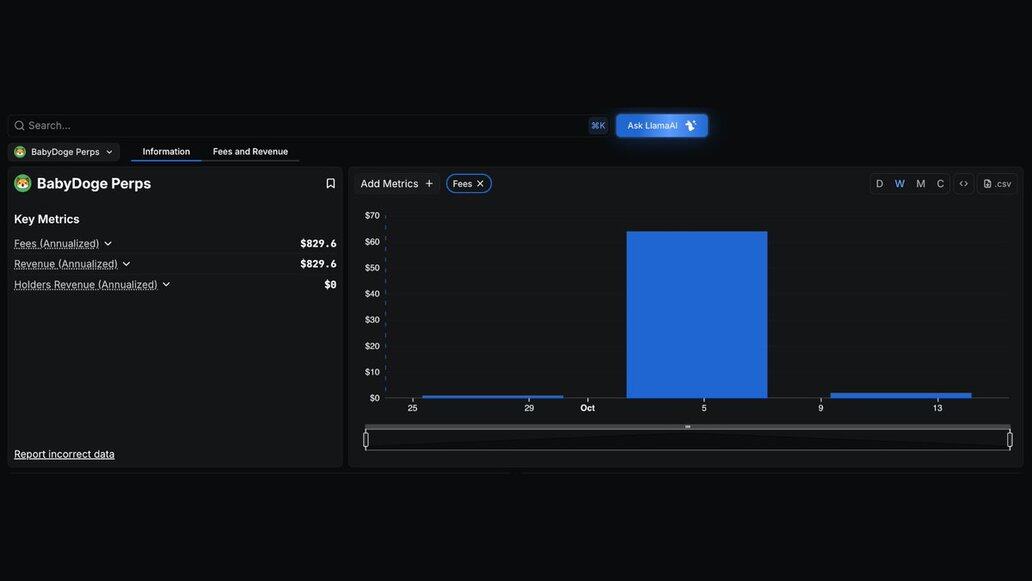Click the left handle of chart range slider
Viewport: 1032px width, 581px height.
tap(366, 440)
